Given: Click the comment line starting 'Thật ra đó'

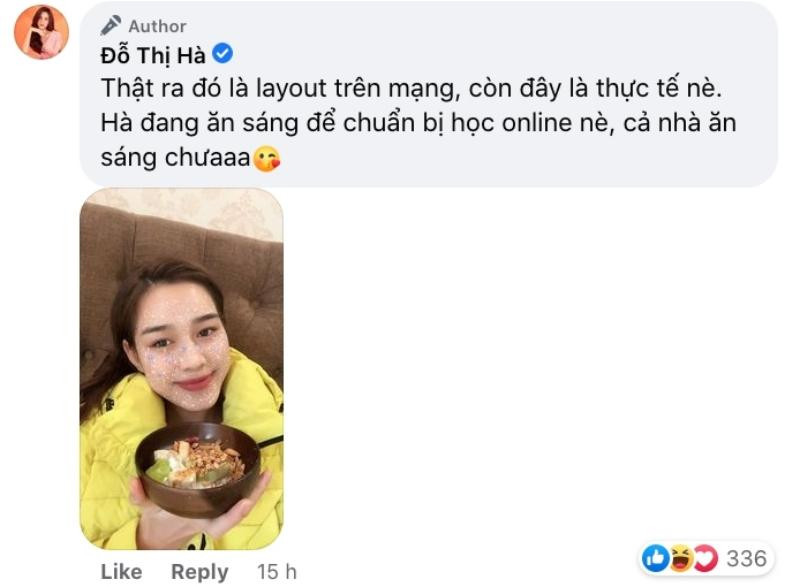Looking at the screenshot, I should (411, 89).
